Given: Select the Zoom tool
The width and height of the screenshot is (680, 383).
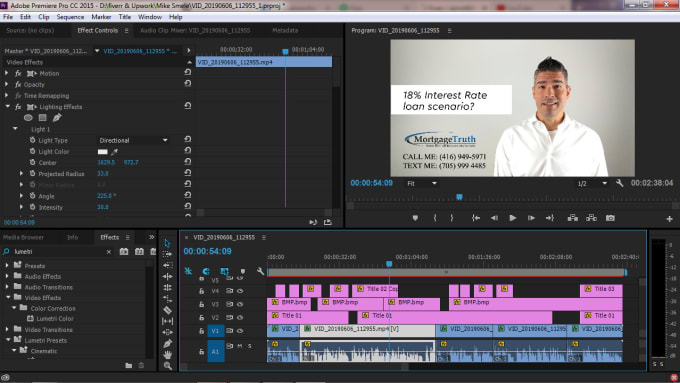Looking at the screenshot, I should point(167,366).
